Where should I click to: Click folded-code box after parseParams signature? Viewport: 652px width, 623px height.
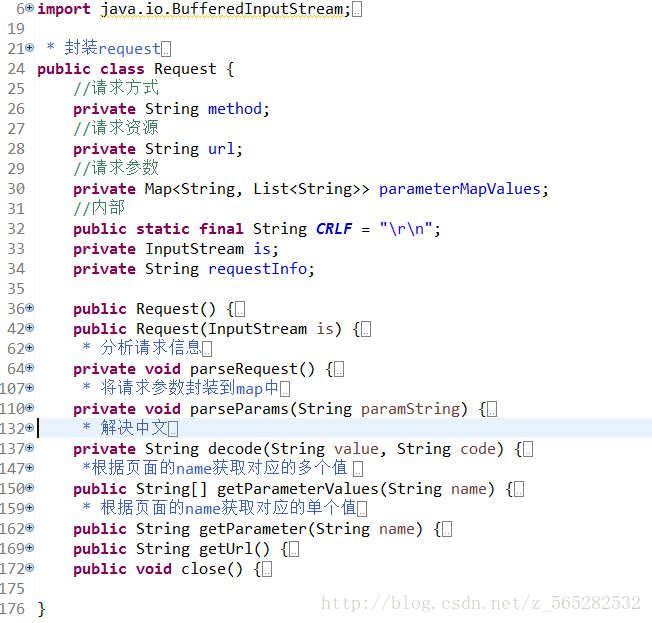pos(492,409)
